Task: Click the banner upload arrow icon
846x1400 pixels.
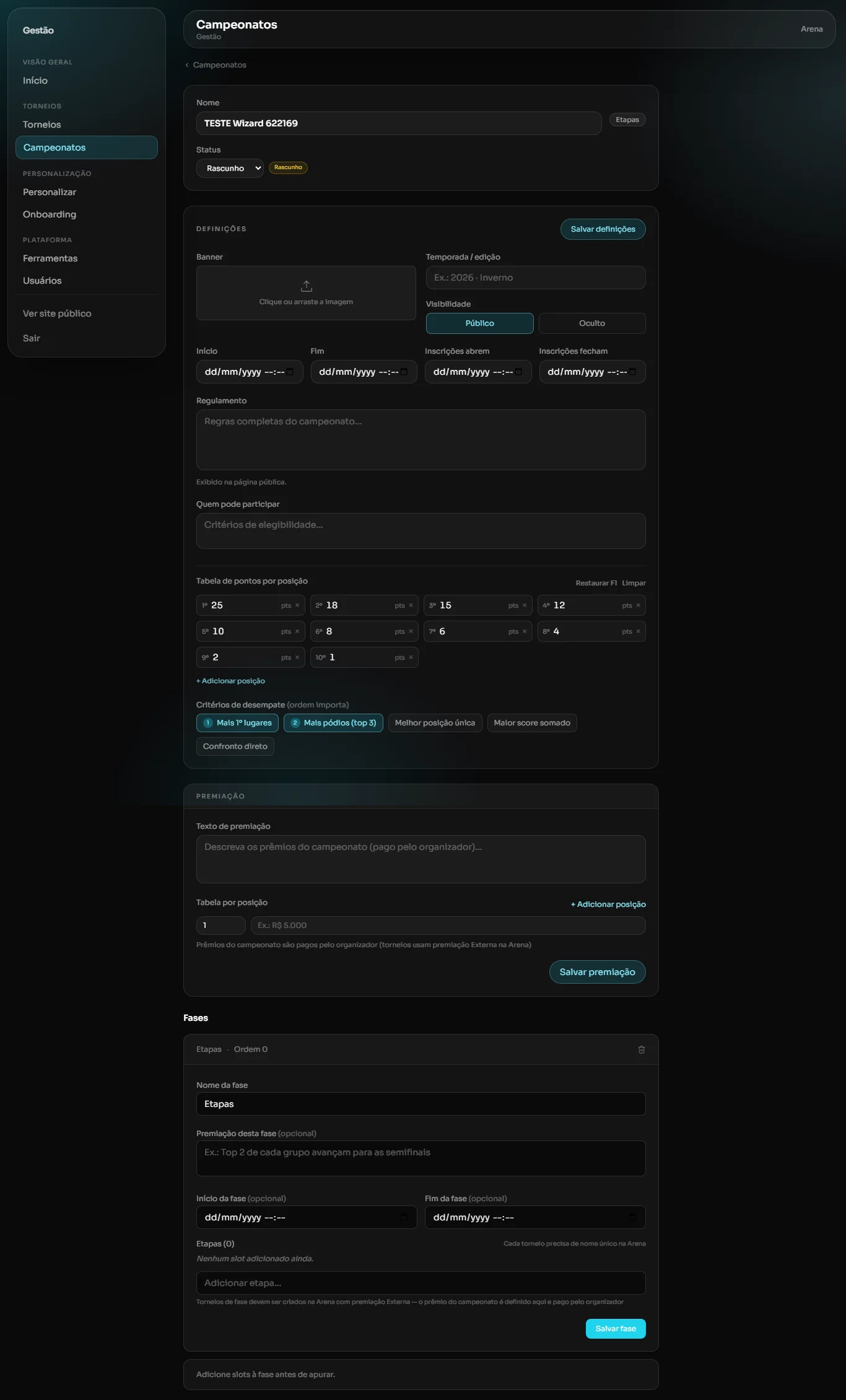Action: (306, 286)
